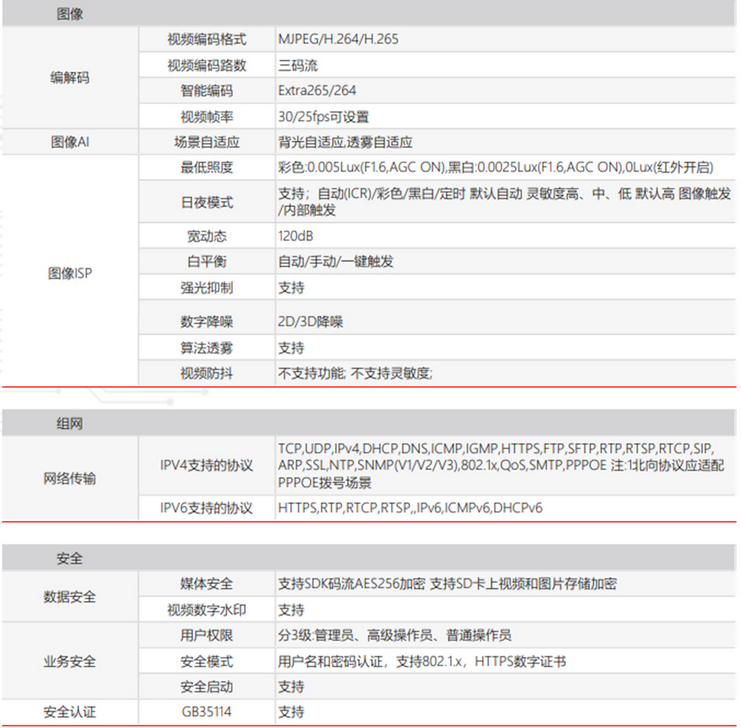The height and width of the screenshot is (728, 741).
Task: Select the 编解码 category cell
Action: pyautogui.click(x=69, y=78)
